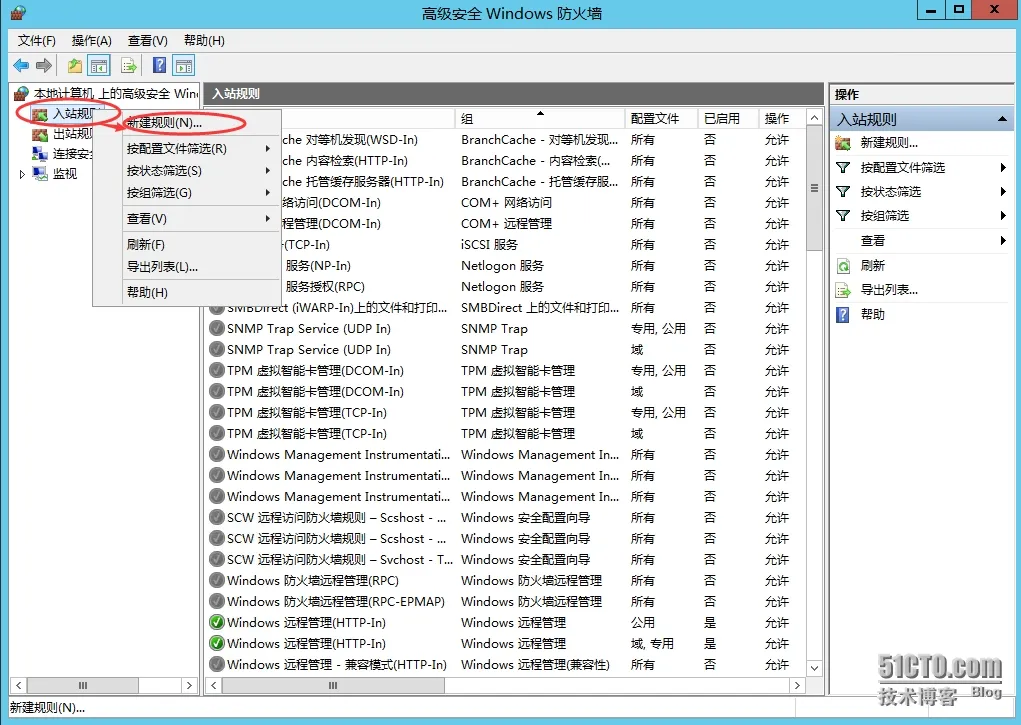Click the up-one-level folder toolbar icon

(x=75, y=66)
